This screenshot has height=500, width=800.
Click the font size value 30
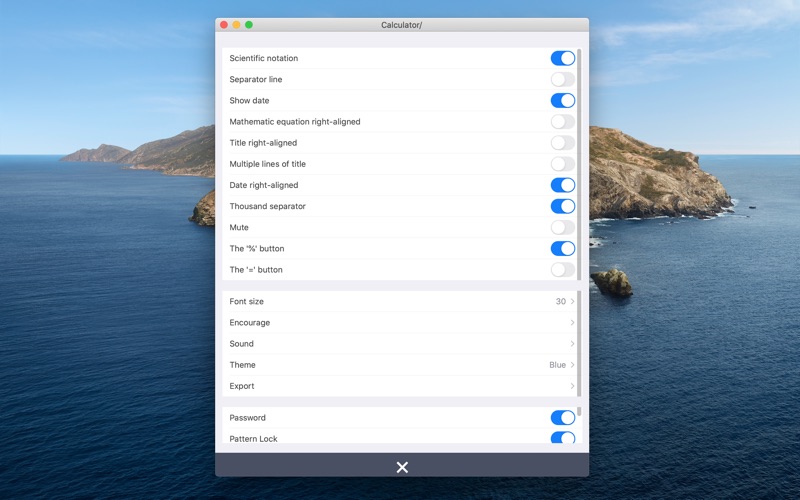pyautogui.click(x=561, y=302)
